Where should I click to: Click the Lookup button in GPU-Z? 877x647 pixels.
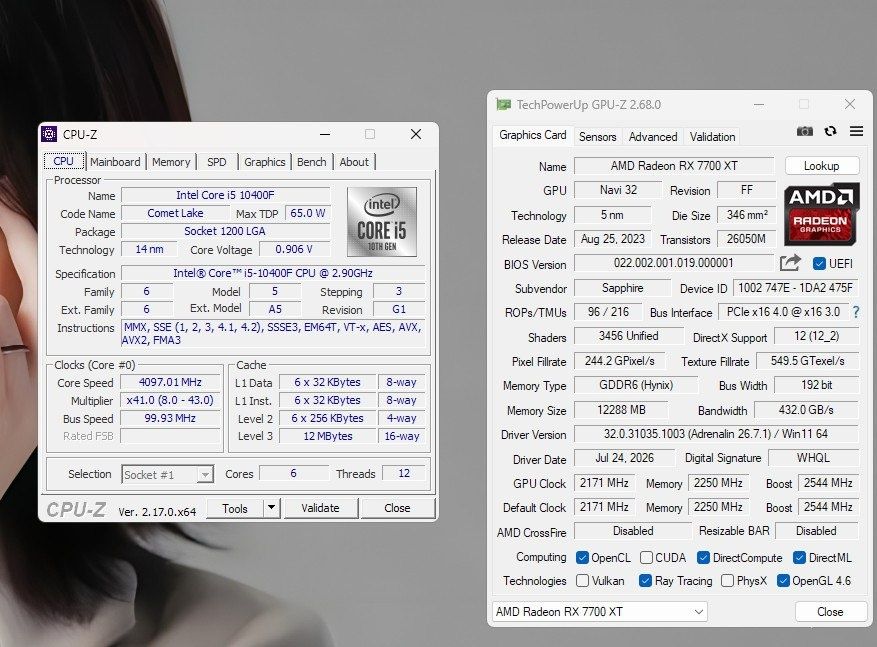coord(822,166)
